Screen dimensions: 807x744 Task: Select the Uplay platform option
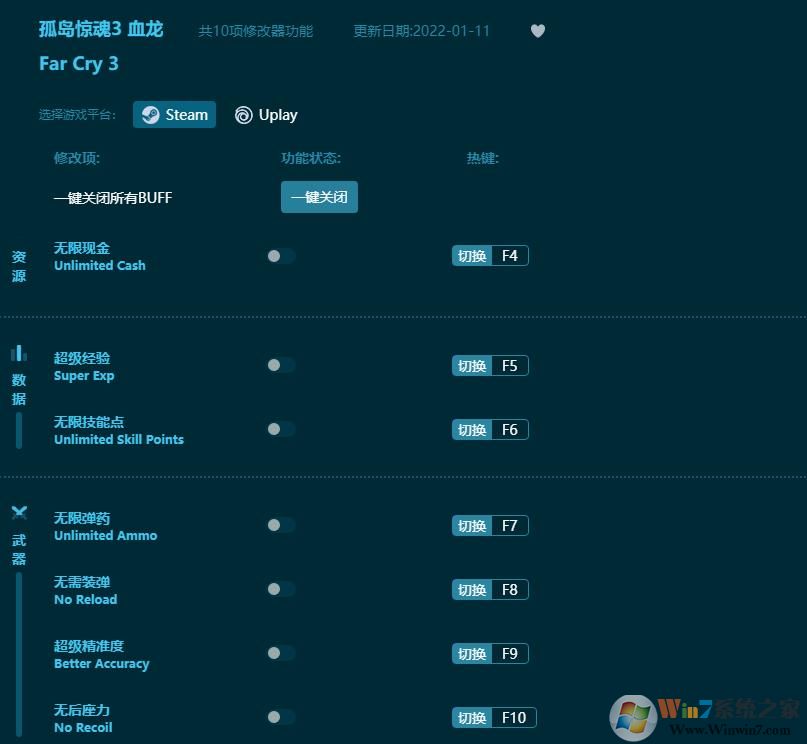(x=266, y=115)
